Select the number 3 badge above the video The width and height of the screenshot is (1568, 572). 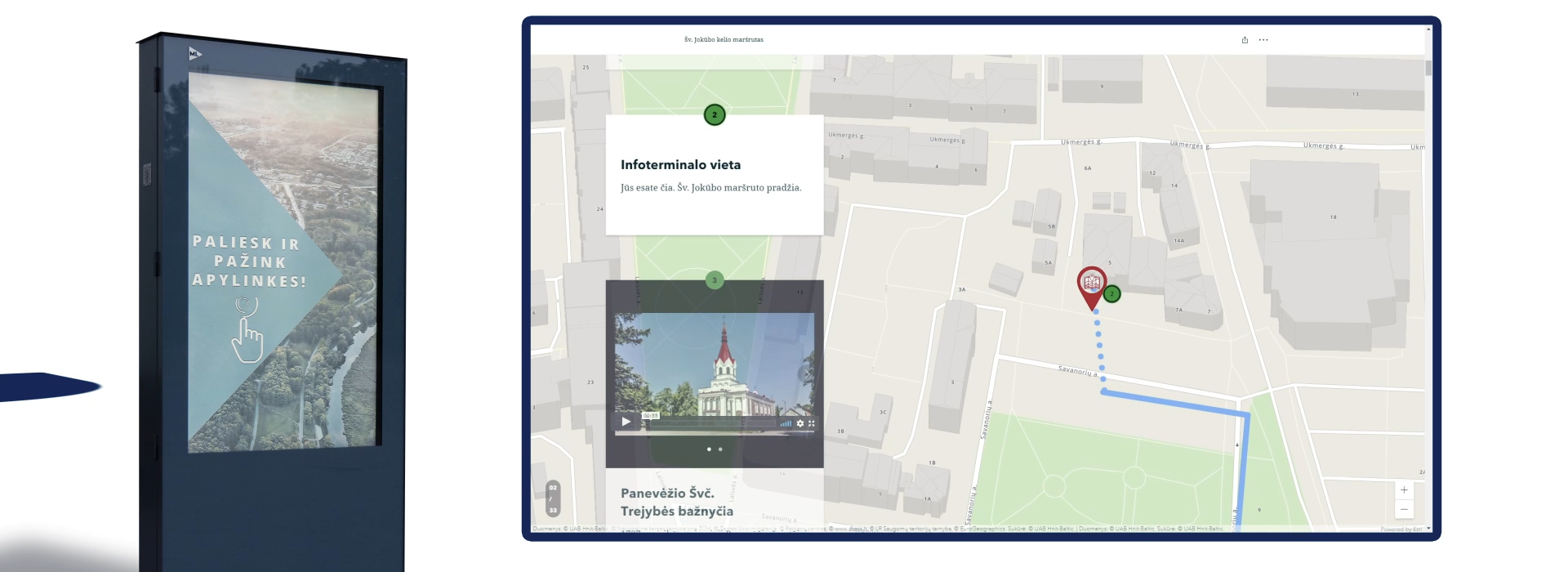[x=715, y=280]
